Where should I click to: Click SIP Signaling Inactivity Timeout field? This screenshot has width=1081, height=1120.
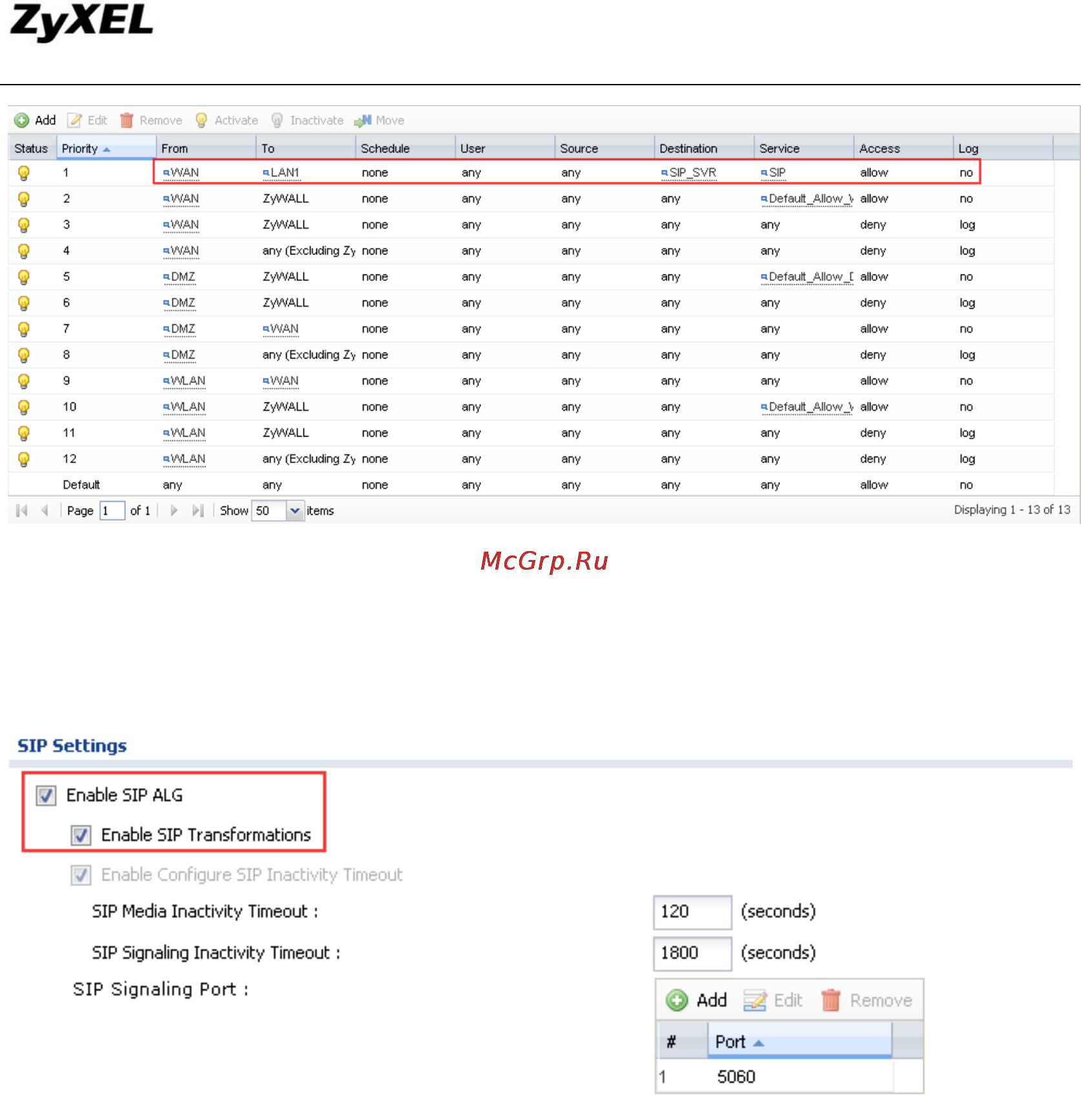[x=692, y=953]
